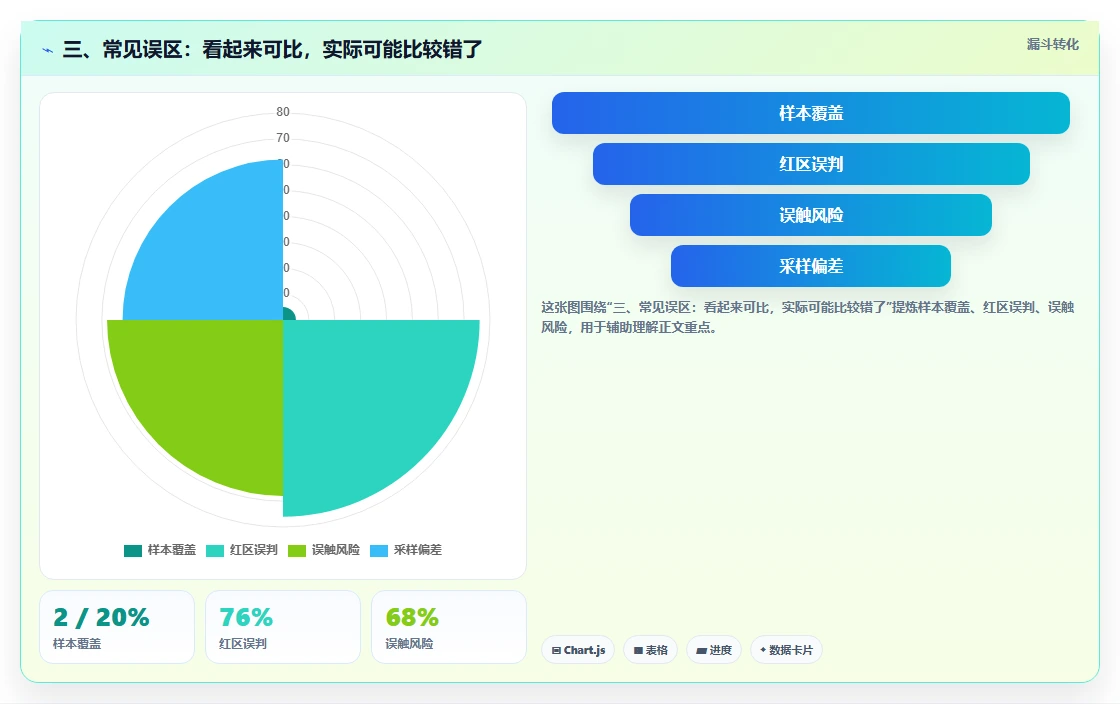Open the 76% 红区误判 data card

(283, 627)
